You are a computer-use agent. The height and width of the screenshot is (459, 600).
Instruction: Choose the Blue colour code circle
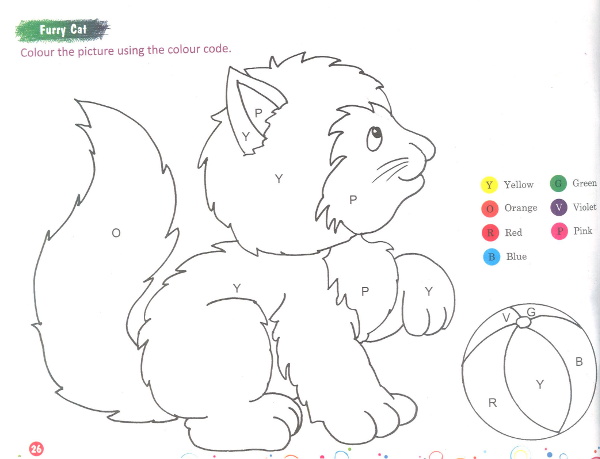coord(490,257)
